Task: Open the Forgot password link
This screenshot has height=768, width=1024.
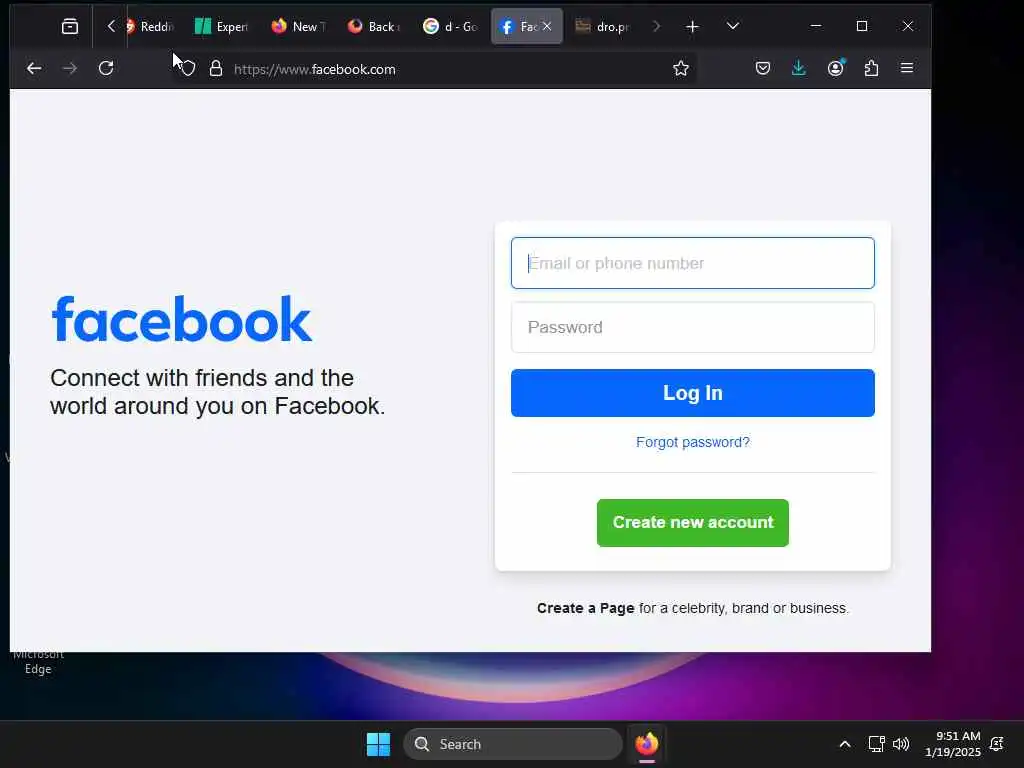Action: 692,442
